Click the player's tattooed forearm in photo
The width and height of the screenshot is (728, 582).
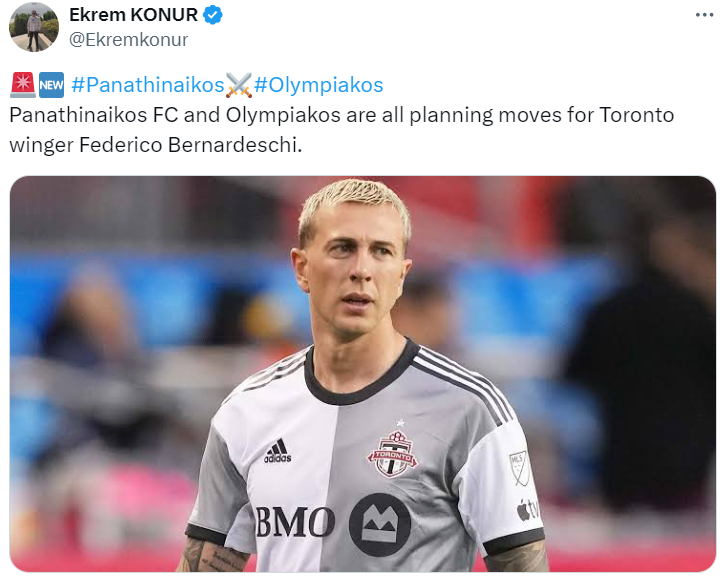[212, 556]
